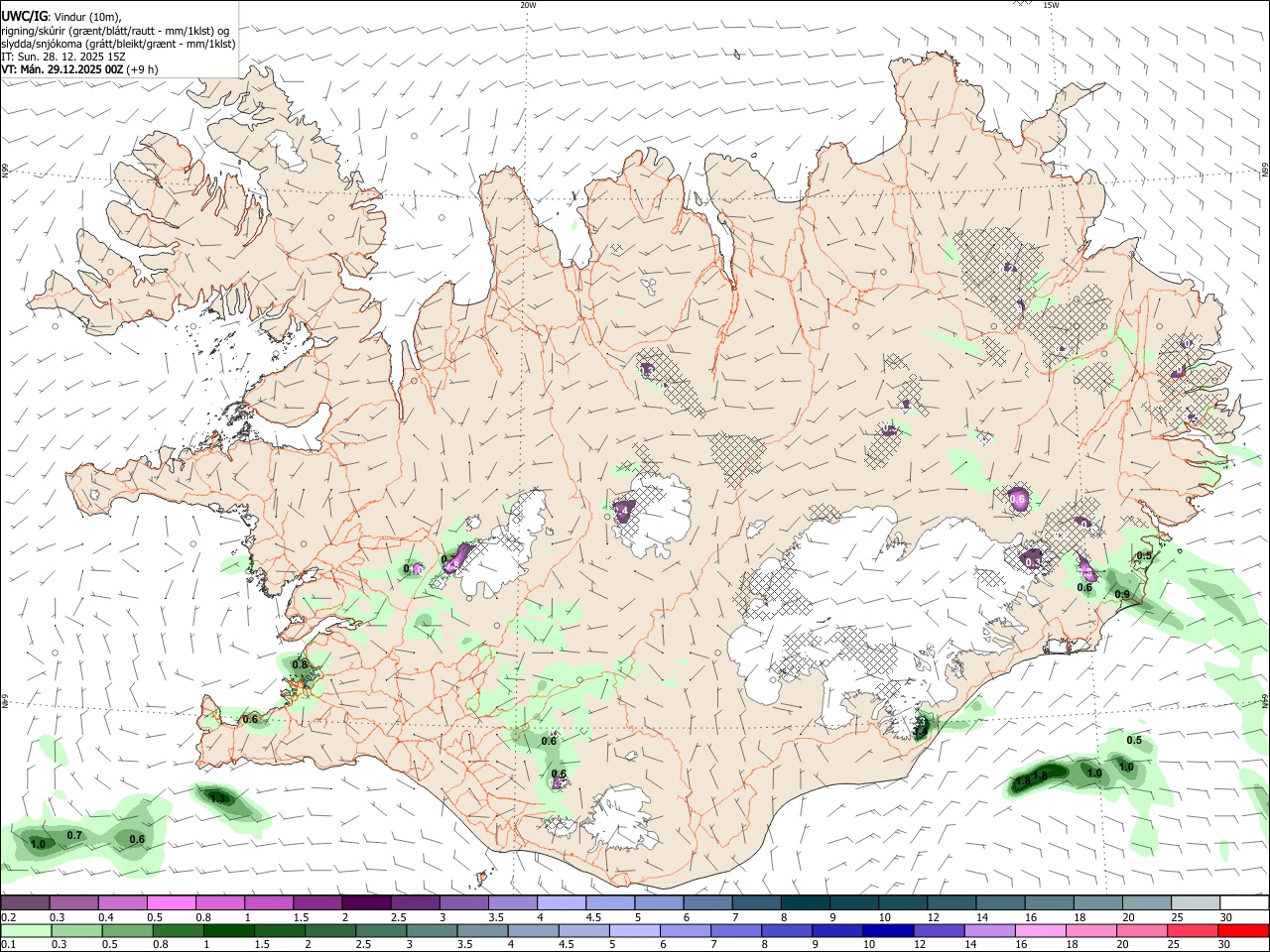Click the '25' label under lower legend row
Image resolution: width=1270 pixels, height=952 pixels.
(x=1174, y=946)
